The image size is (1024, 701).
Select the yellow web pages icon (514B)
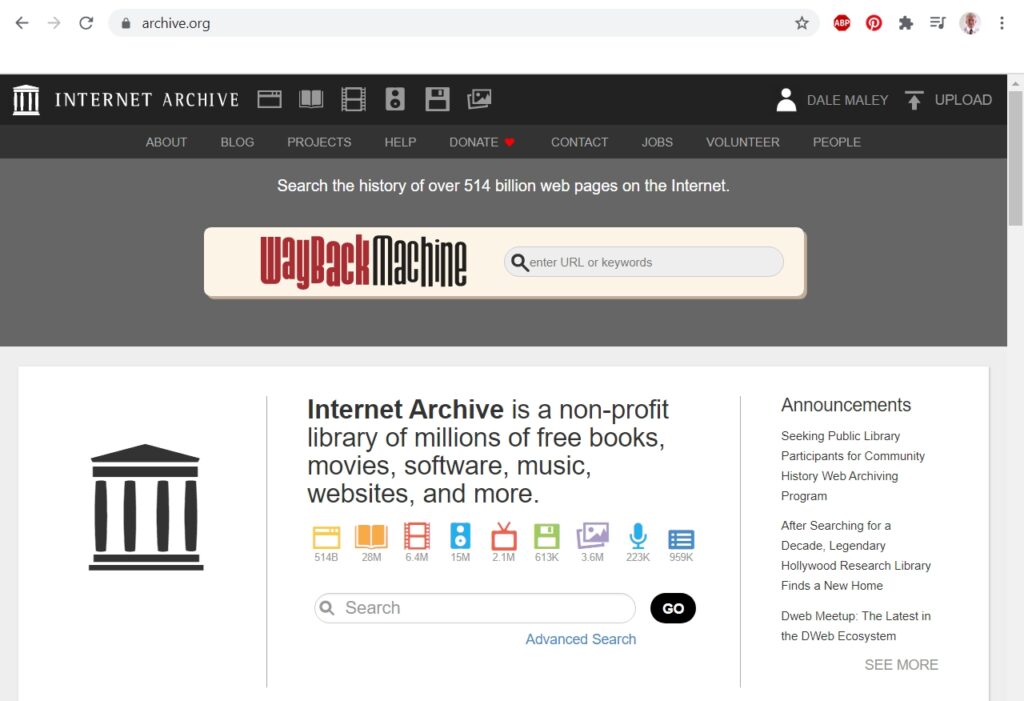(x=326, y=537)
